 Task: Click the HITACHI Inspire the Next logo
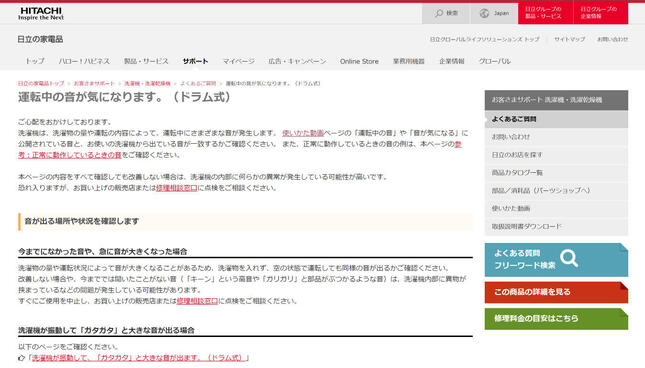(41, 13)
